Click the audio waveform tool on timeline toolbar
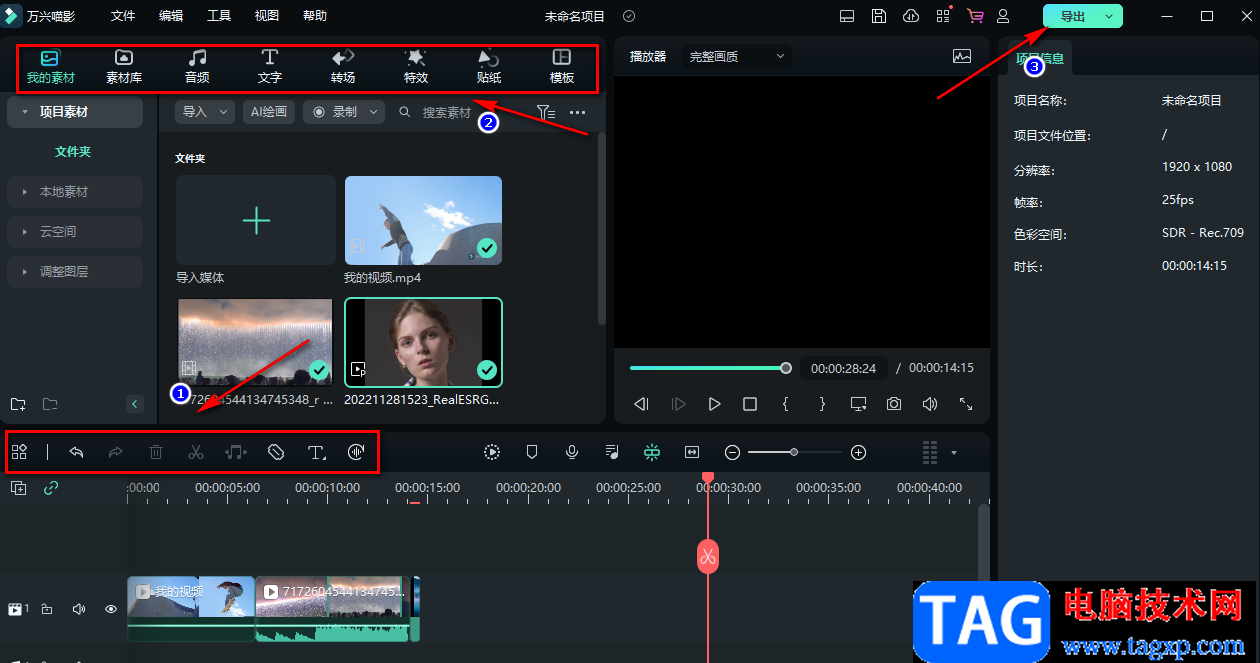Screen dimensions: 1260x663 coord(356,452)
